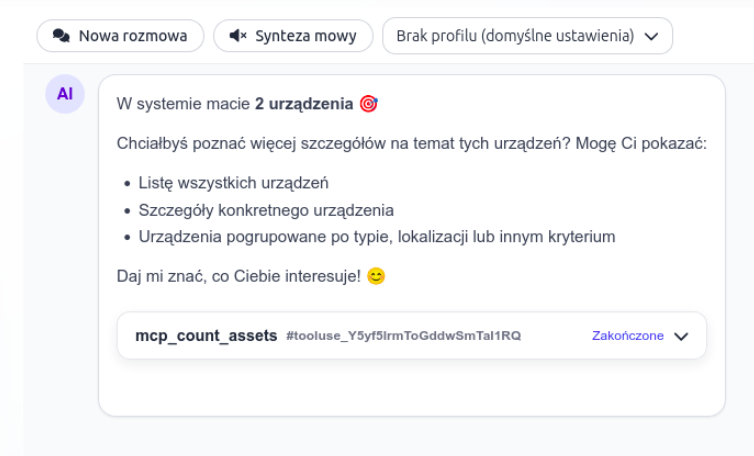Click the muted speaker icon
754x456 pixels.
click(238, 36)
